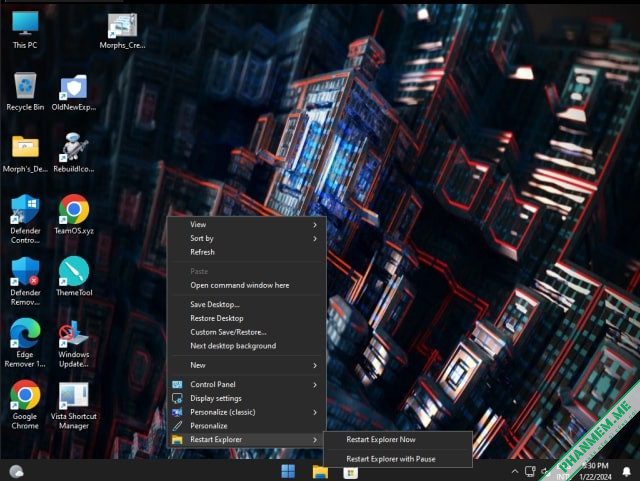Viewport: 640px width, 481px height.
Task: Open the Personalize (classic) submenu entry
Action: pyautogui.click(x=247, y=412)
